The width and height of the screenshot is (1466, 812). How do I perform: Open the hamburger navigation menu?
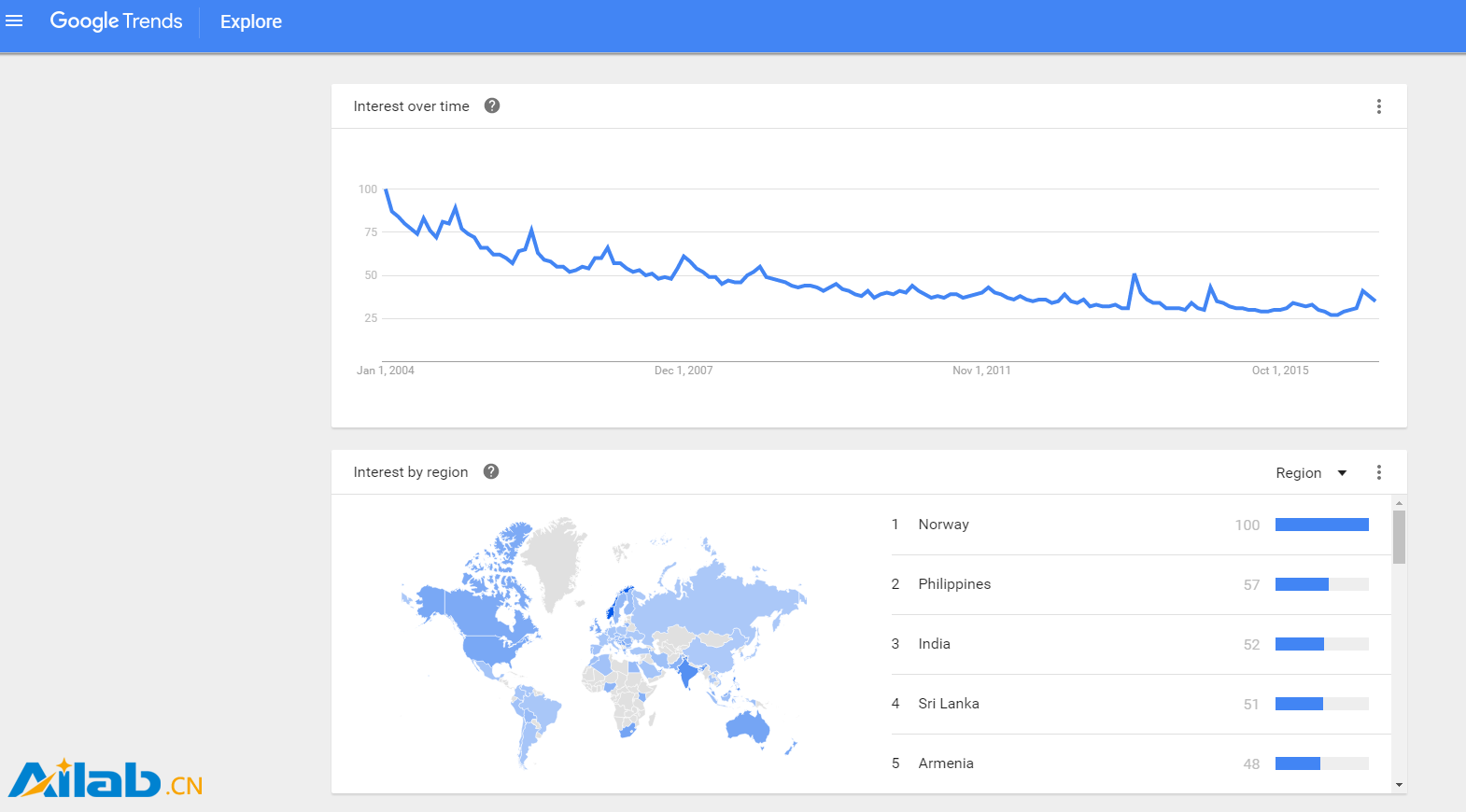(x=14, y=21)
